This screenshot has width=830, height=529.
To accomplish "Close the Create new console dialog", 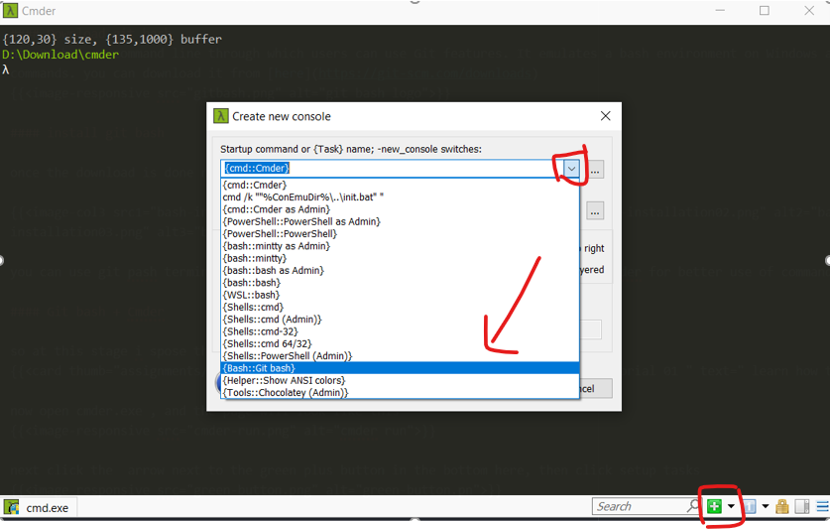I will point(606,116).
